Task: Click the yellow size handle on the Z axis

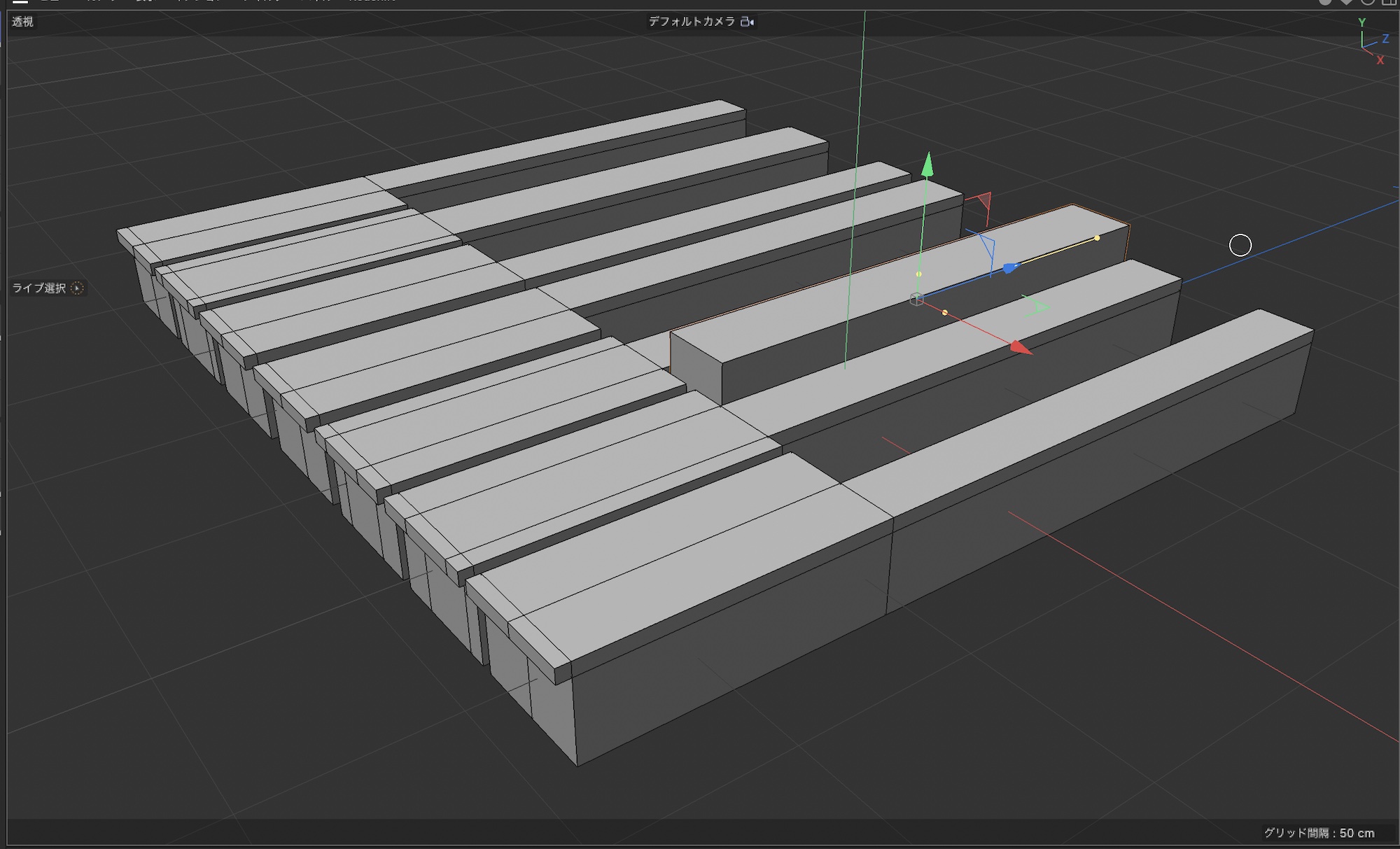Action: click(x=1097, y=239)
